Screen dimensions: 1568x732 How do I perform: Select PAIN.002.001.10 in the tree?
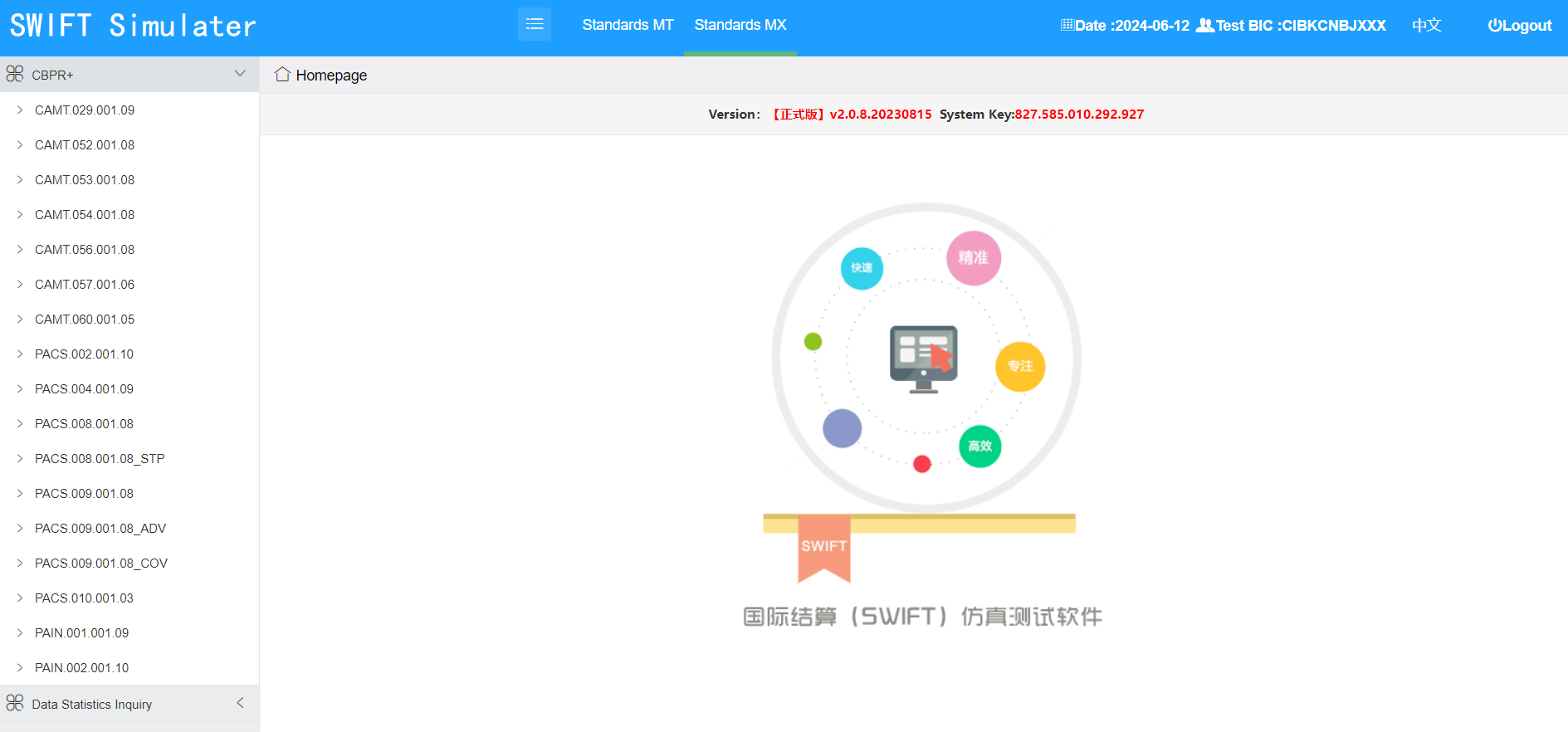coord(82,667)
